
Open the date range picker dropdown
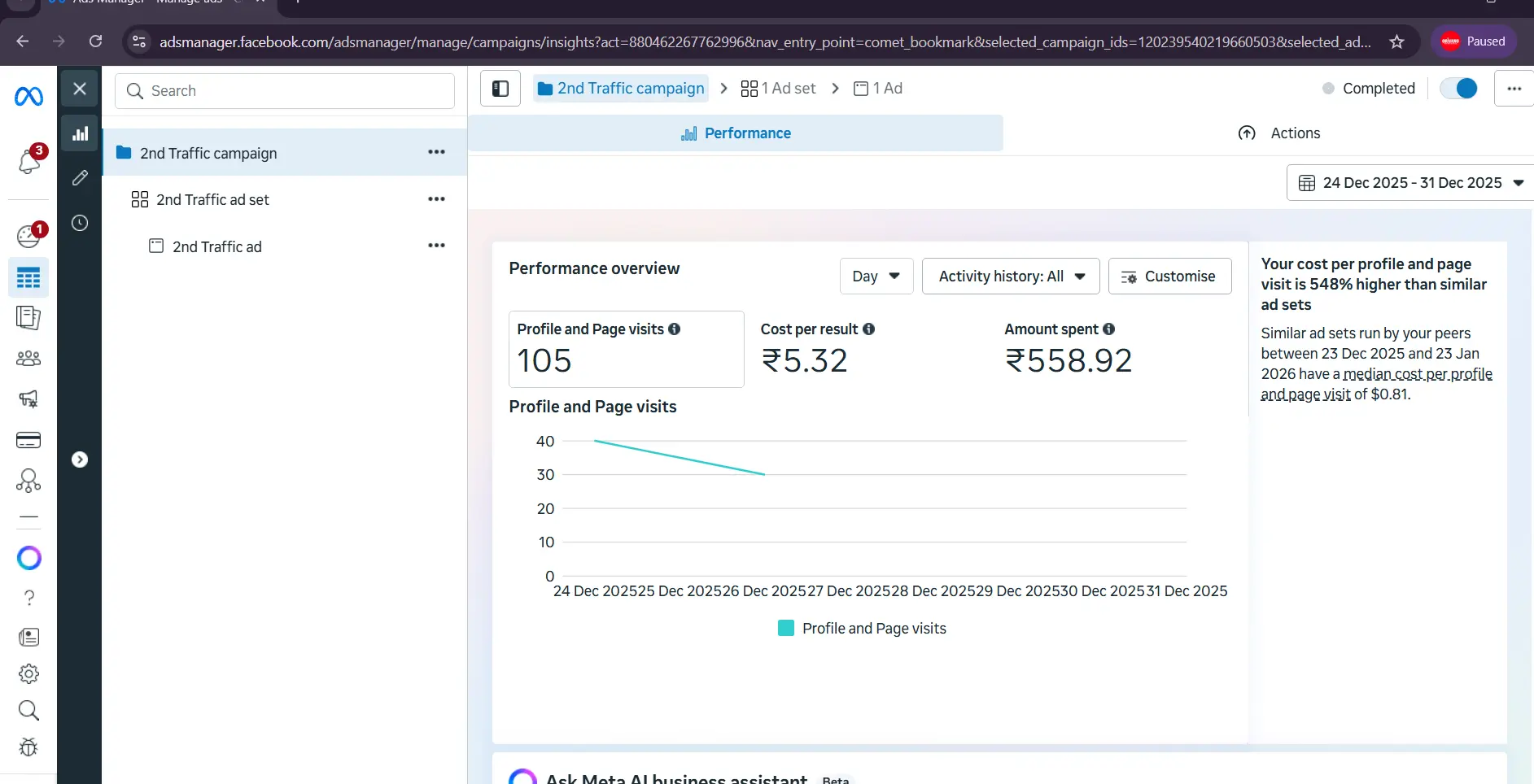(x=1410, y=183)
